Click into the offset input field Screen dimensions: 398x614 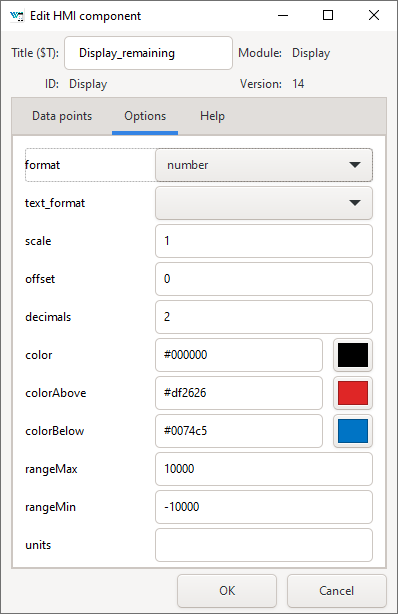264,279
